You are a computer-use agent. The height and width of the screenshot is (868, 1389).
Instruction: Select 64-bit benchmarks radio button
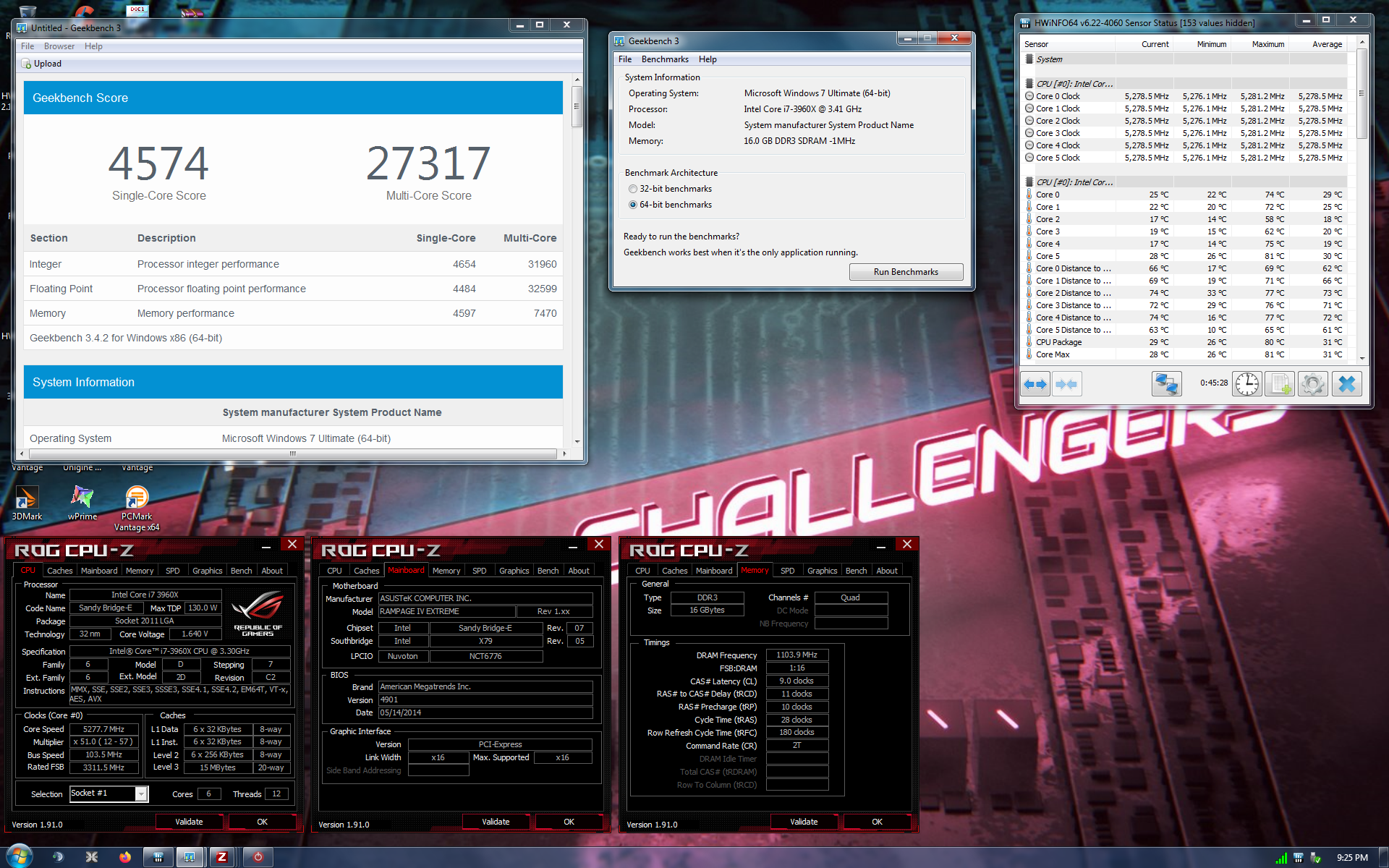[x=633, y=205]
